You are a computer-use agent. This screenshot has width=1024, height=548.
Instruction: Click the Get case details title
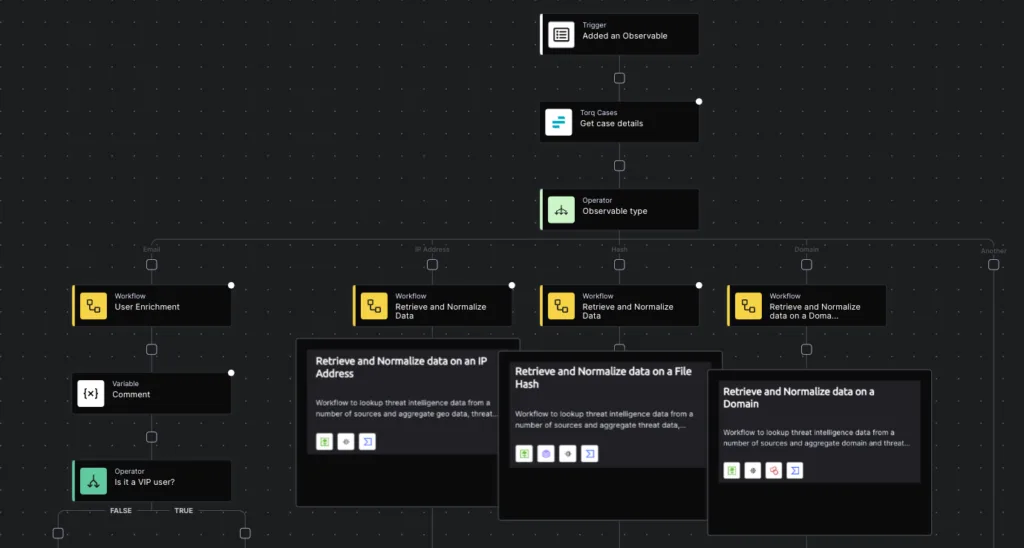611,123
